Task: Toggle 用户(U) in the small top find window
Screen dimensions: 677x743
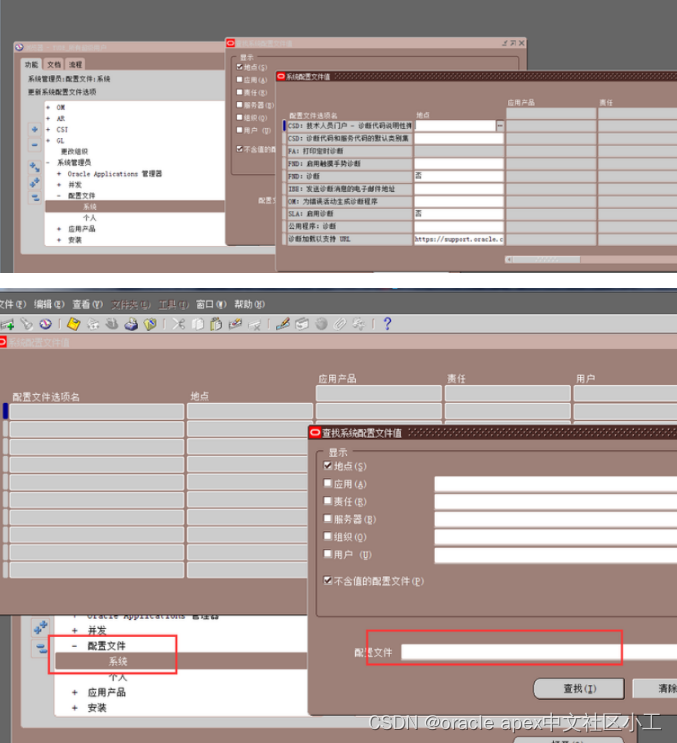Action: click(x=240, y=130)
